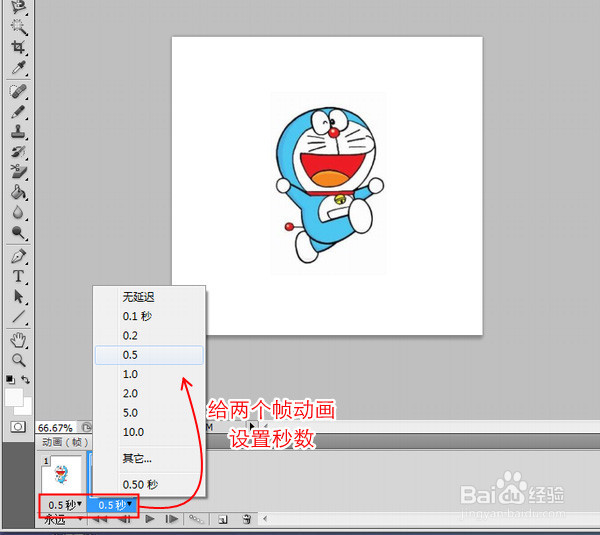Select 0.50 秒 current delay entry
Image resolution: width=600 pixels, height=535 pixels.
pos(149,484)
